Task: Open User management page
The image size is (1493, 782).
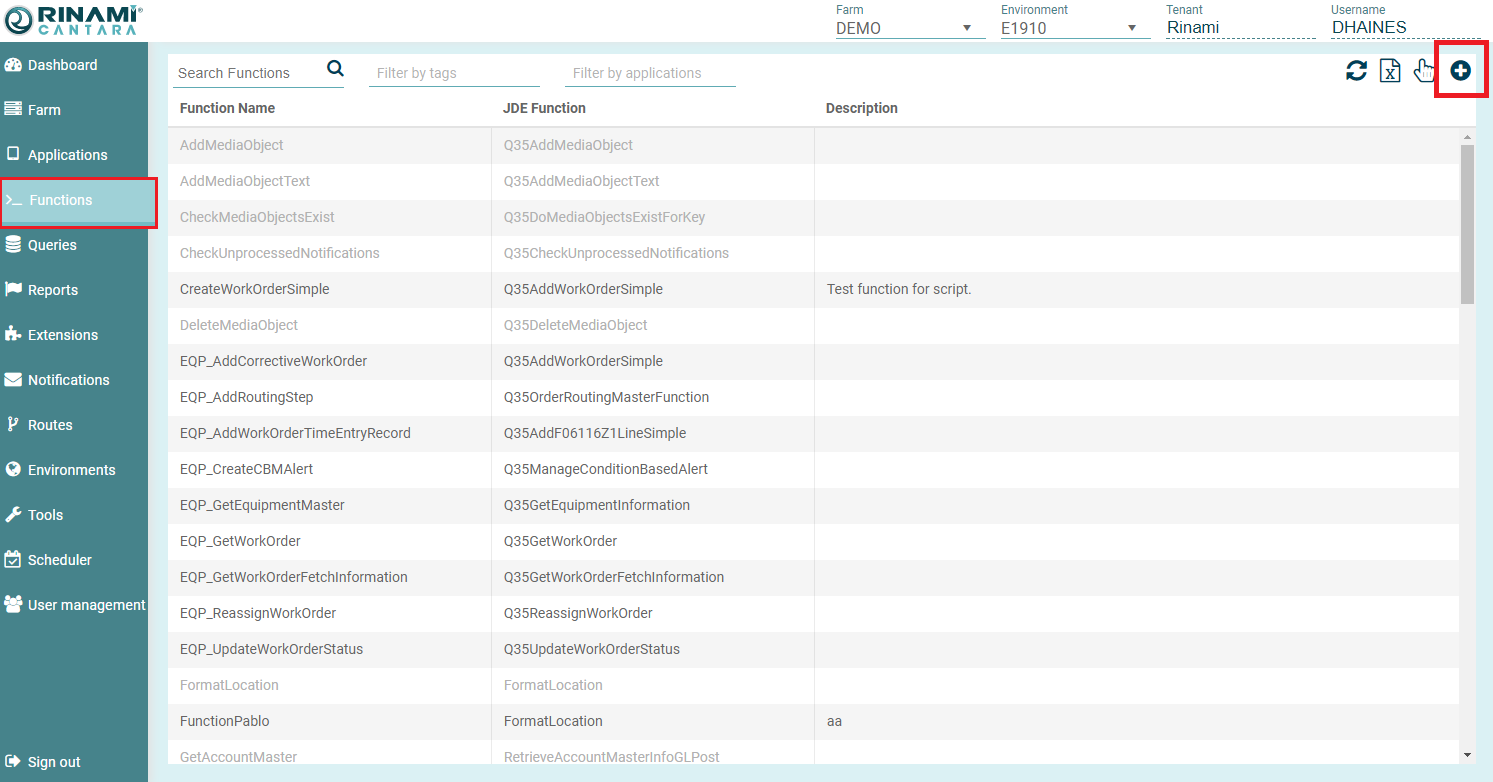Action: point(86,605)
